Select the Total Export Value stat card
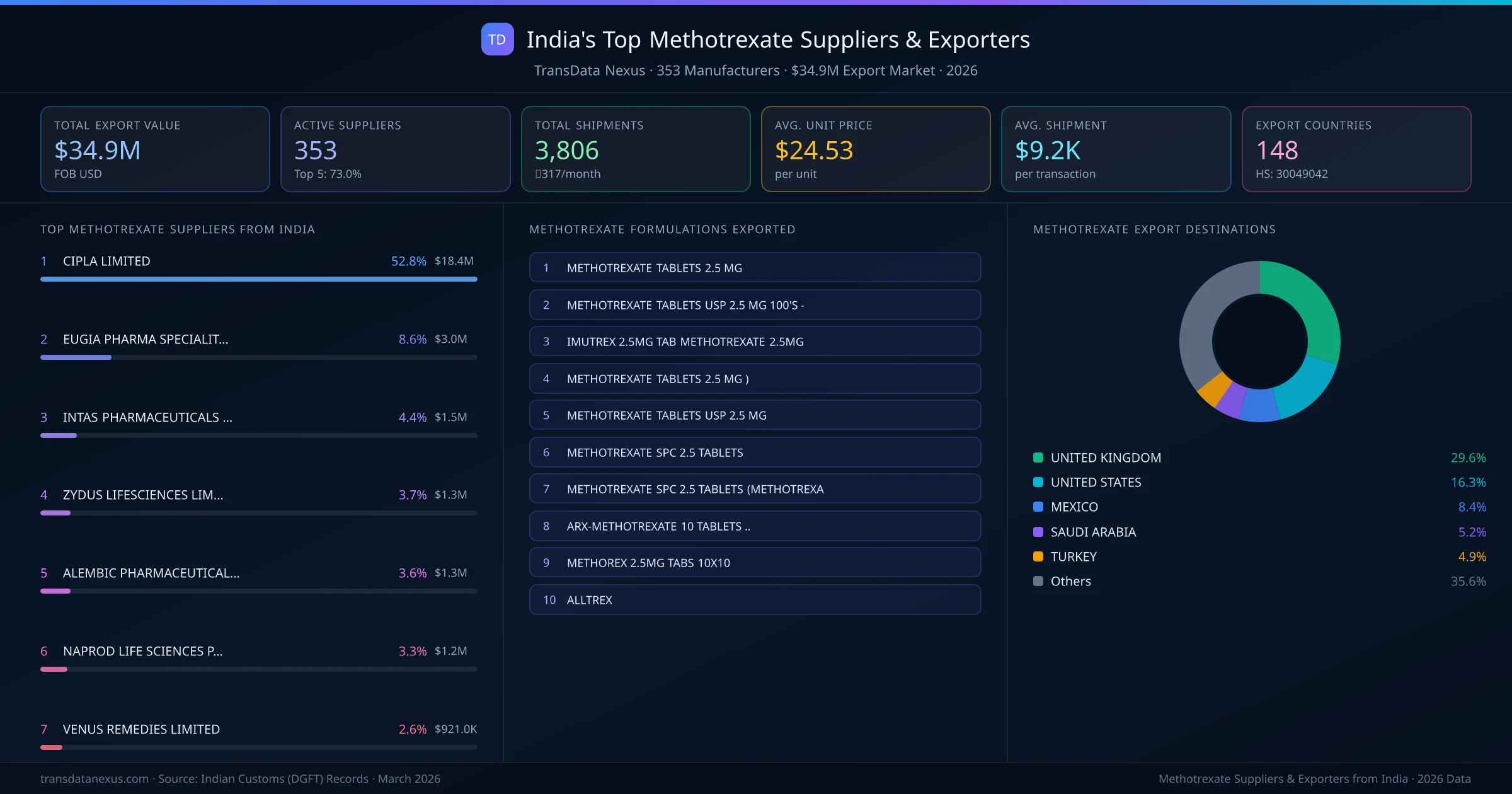 pyautogui.click(x=155, y=149)
